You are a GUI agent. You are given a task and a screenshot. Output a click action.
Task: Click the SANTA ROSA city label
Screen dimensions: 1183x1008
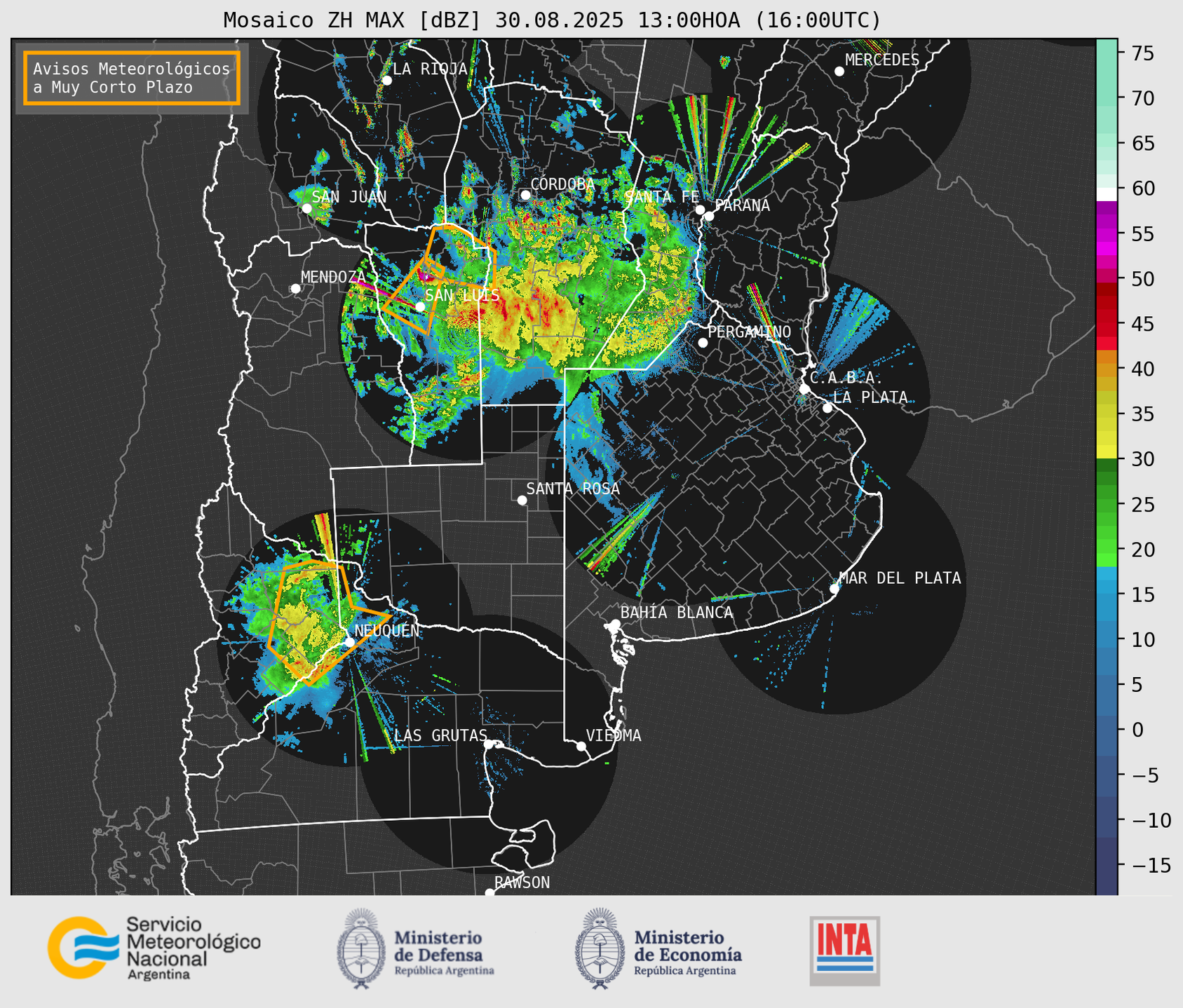click(x=573, y=489)
